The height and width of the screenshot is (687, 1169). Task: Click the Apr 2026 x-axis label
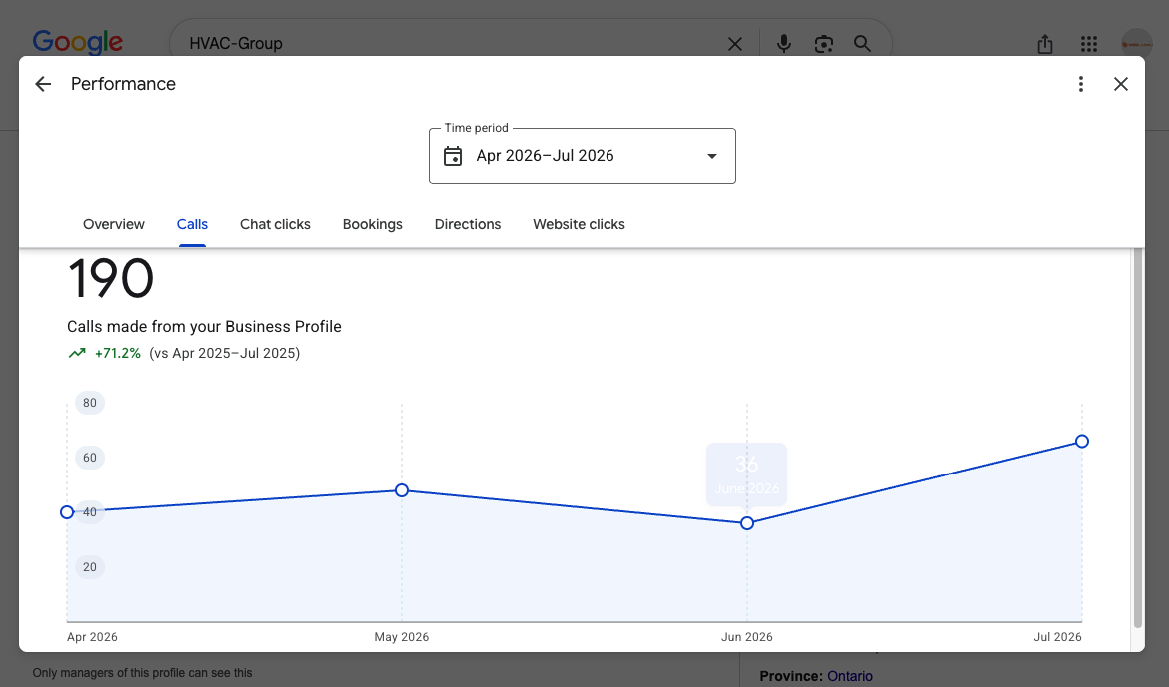pyautogui.click(x=92, y=637)
